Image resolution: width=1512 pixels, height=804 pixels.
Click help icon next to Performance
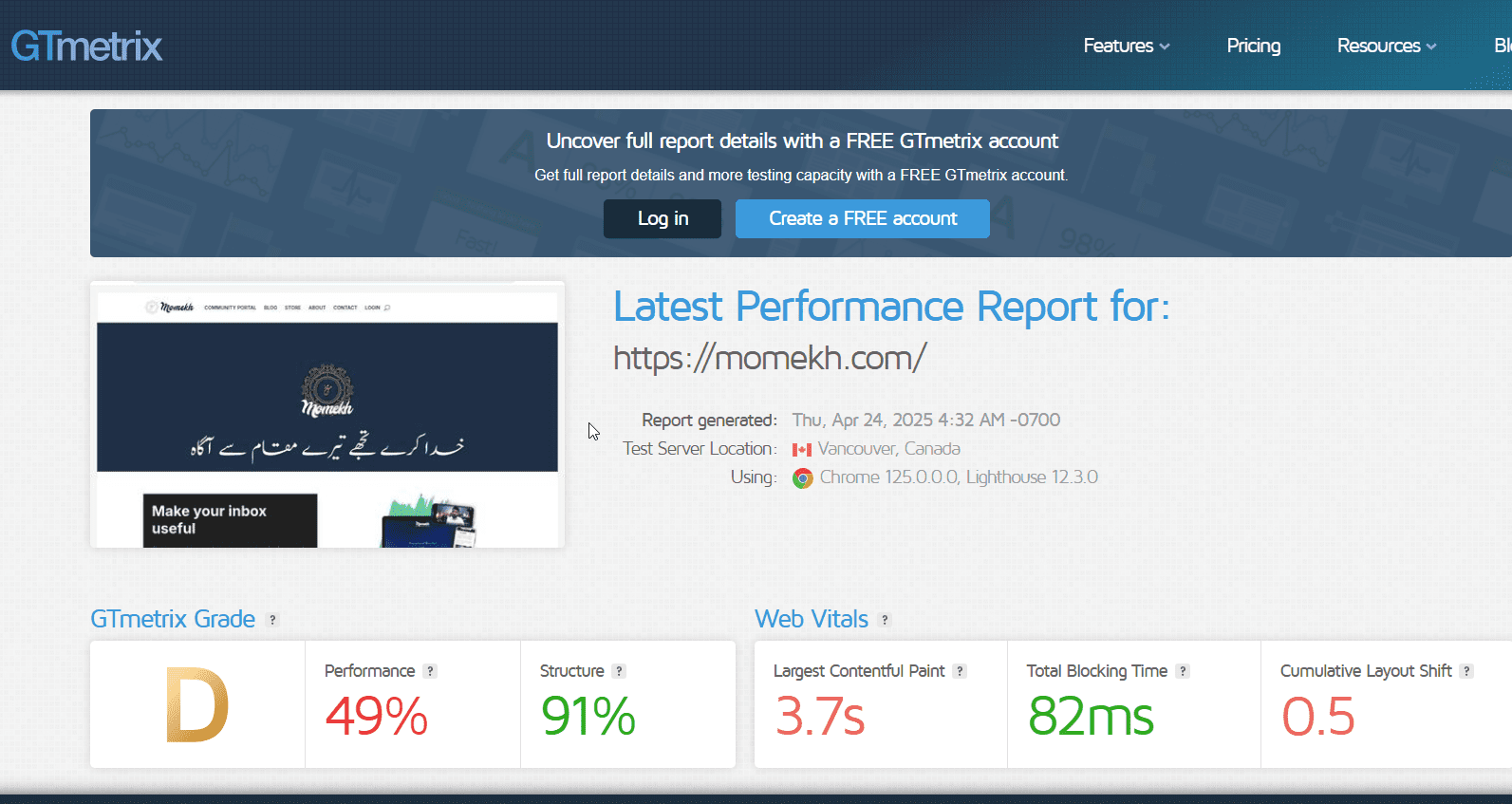[430, 671]
